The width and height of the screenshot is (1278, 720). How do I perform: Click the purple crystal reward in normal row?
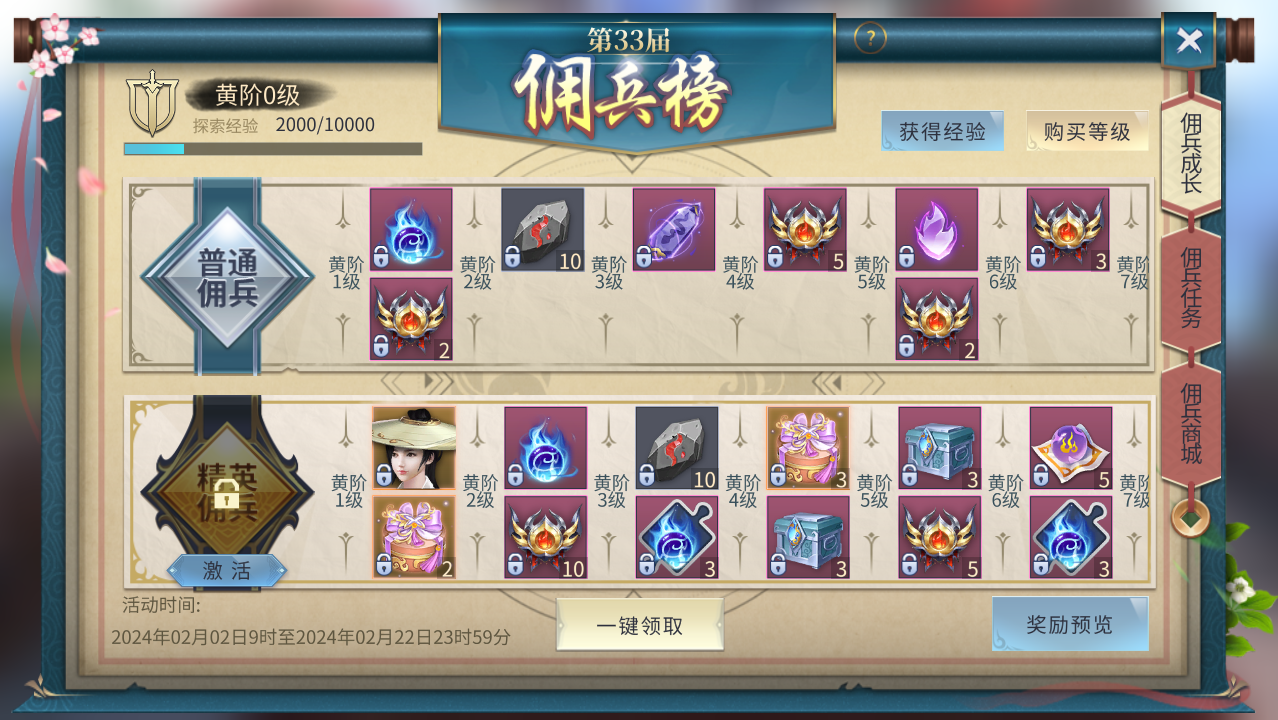click(674, 230)
